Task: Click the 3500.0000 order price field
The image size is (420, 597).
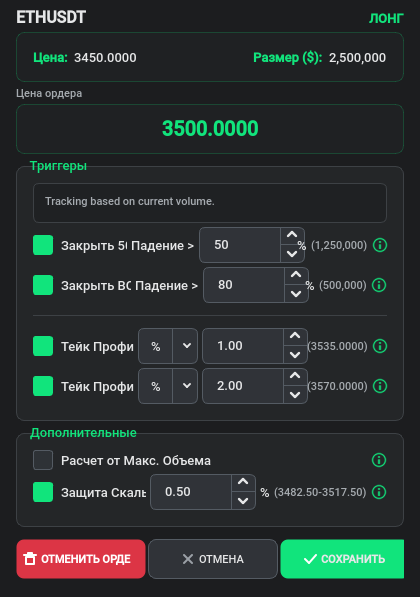Action: tap(210, 129)
